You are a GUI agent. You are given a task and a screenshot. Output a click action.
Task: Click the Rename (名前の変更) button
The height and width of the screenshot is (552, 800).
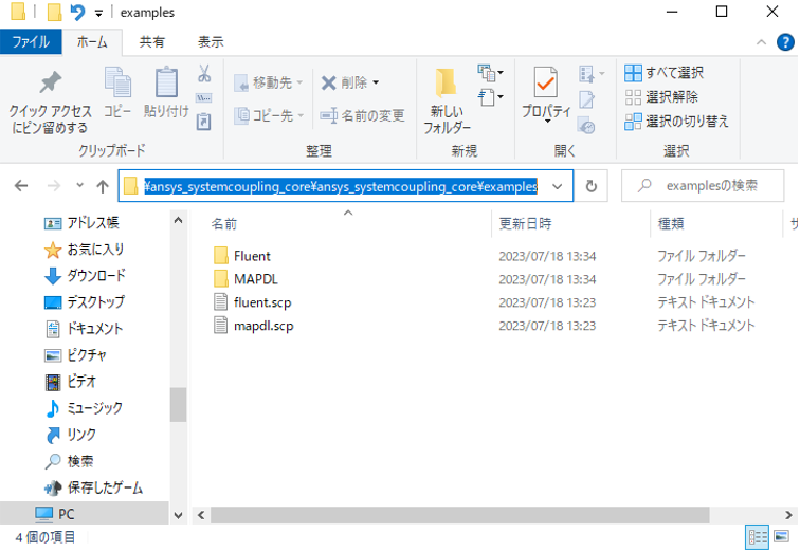[x=362, y=116]
